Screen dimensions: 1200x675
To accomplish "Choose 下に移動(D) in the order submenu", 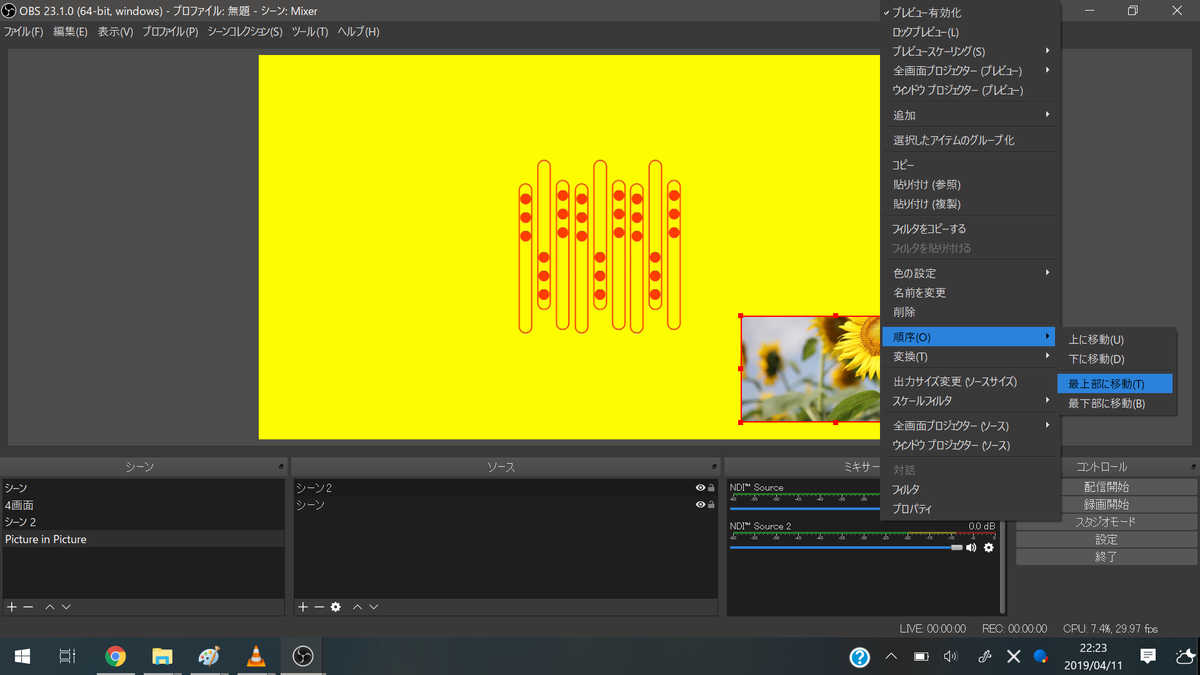I will [1115, 359].
